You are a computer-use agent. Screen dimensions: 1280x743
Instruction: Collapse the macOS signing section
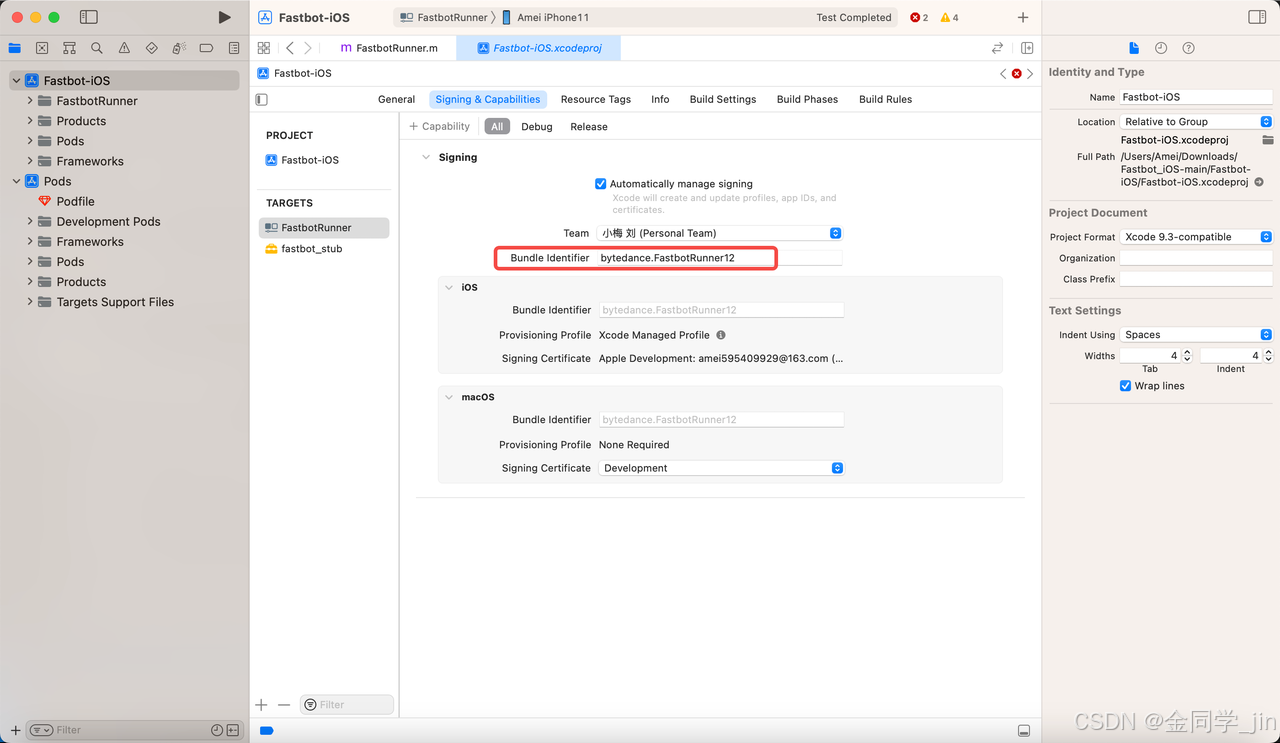[449, 397]
